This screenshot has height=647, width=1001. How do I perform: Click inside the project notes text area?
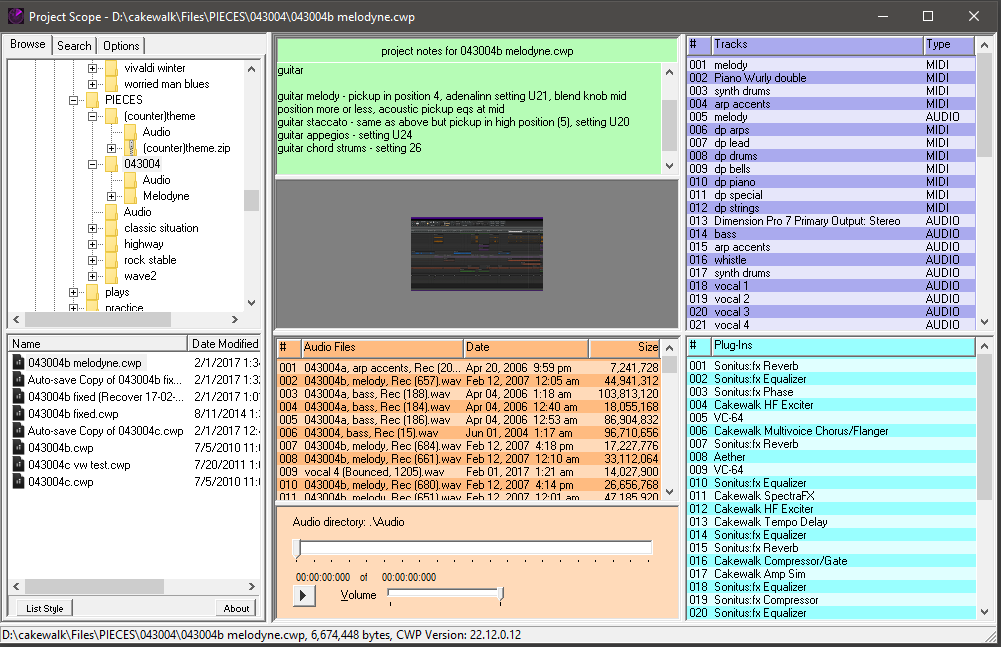469,118
